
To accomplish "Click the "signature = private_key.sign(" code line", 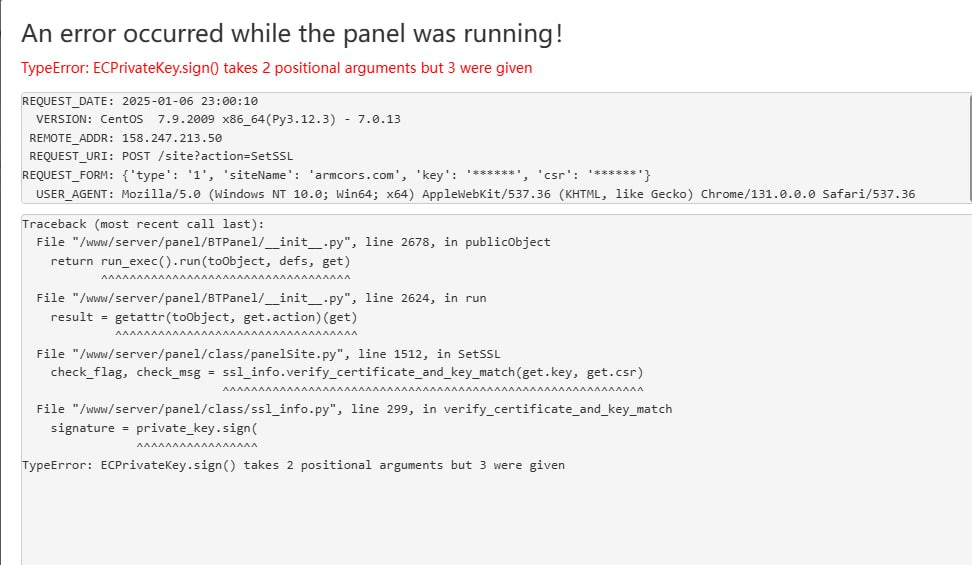I will click(154, 428).
